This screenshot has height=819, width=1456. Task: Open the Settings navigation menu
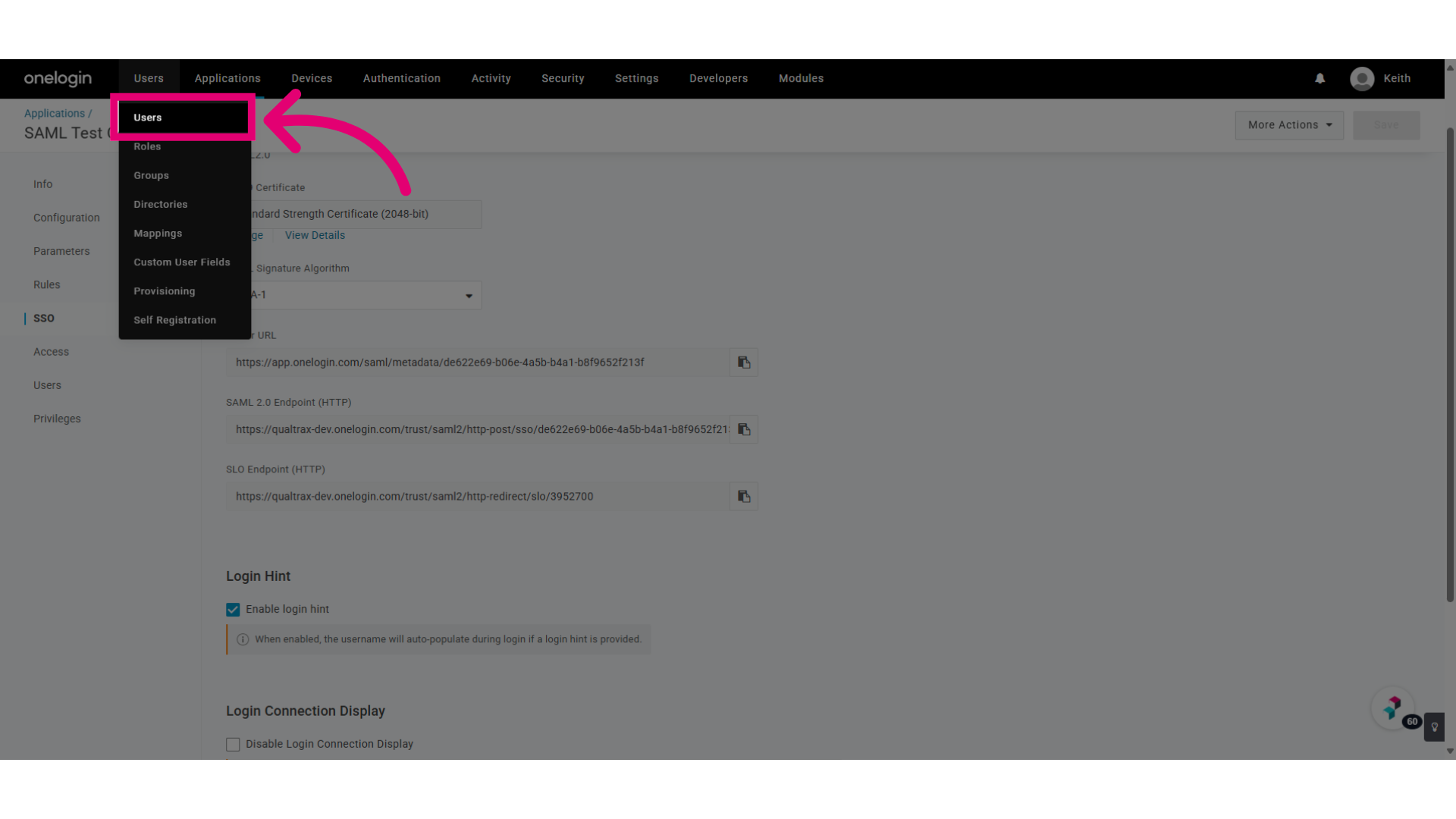tap(637, 79)
